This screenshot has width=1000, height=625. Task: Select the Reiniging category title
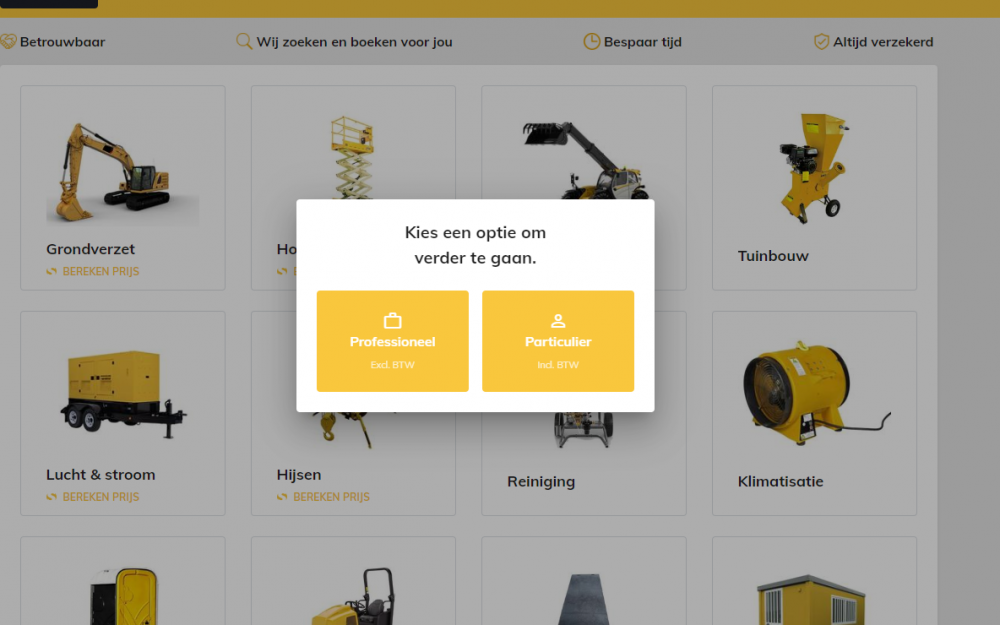click(x=541, y=482)
